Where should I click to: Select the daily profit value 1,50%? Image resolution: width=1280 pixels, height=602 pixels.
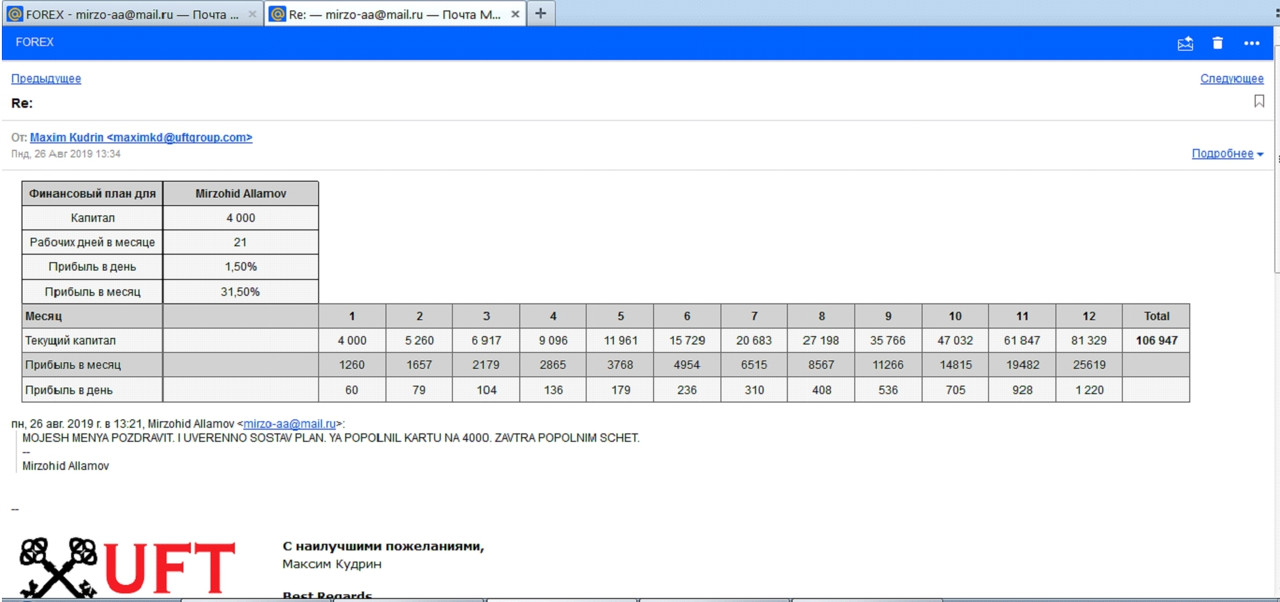click(x=241, y=267)
